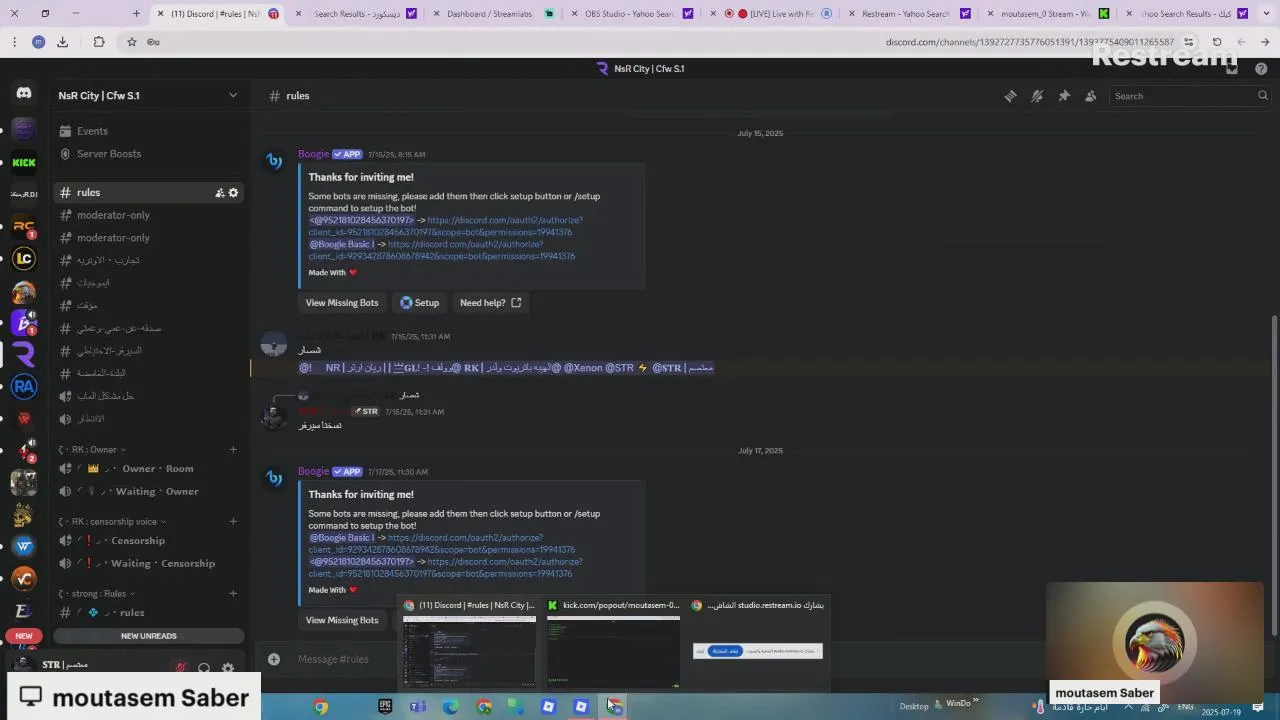Open Microsoft Teams on taskbar

pos(418,706)
